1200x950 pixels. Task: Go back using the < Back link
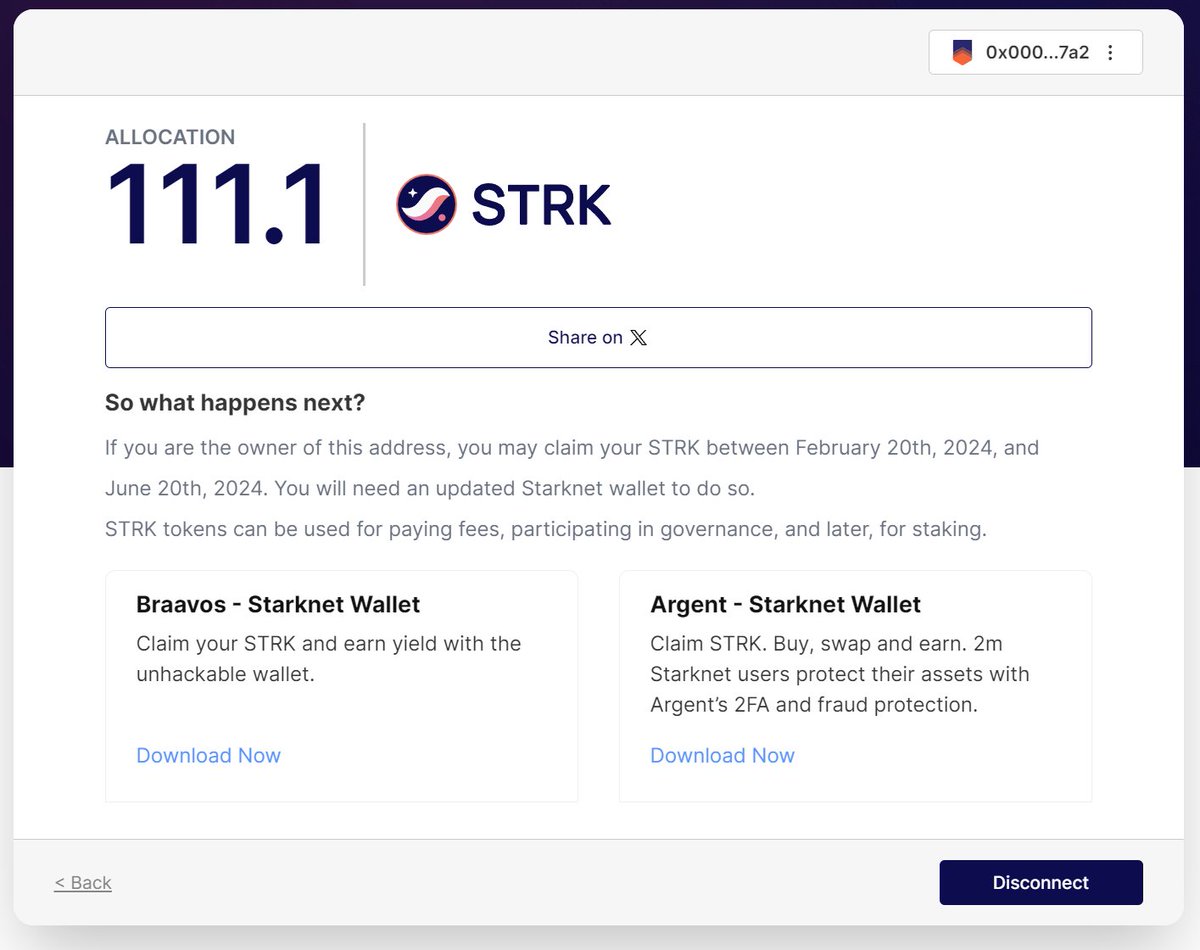[x=83, y=882]
